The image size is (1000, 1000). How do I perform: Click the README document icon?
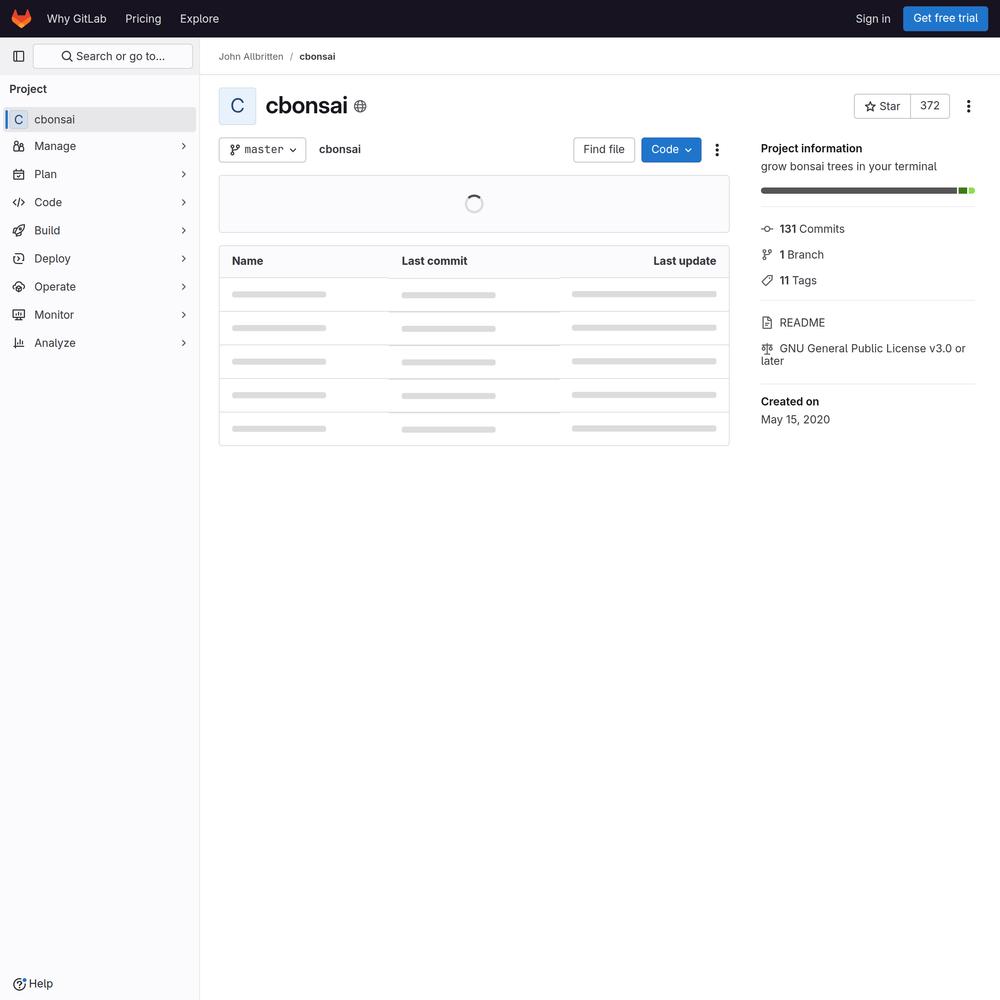click(x=767, y=323)
